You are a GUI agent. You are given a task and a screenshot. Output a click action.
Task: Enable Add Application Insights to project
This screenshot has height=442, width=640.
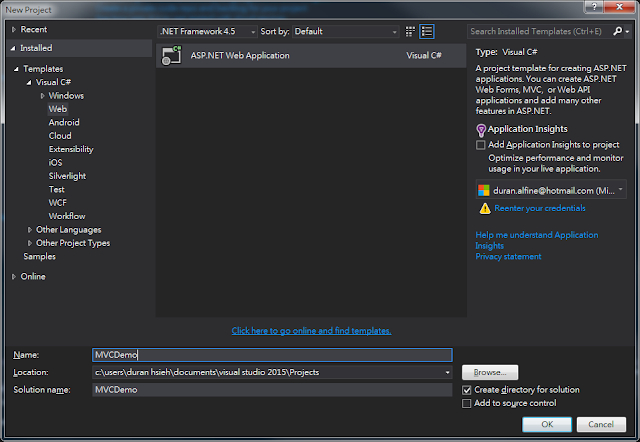pyautogui.click(x=481, y=145)
